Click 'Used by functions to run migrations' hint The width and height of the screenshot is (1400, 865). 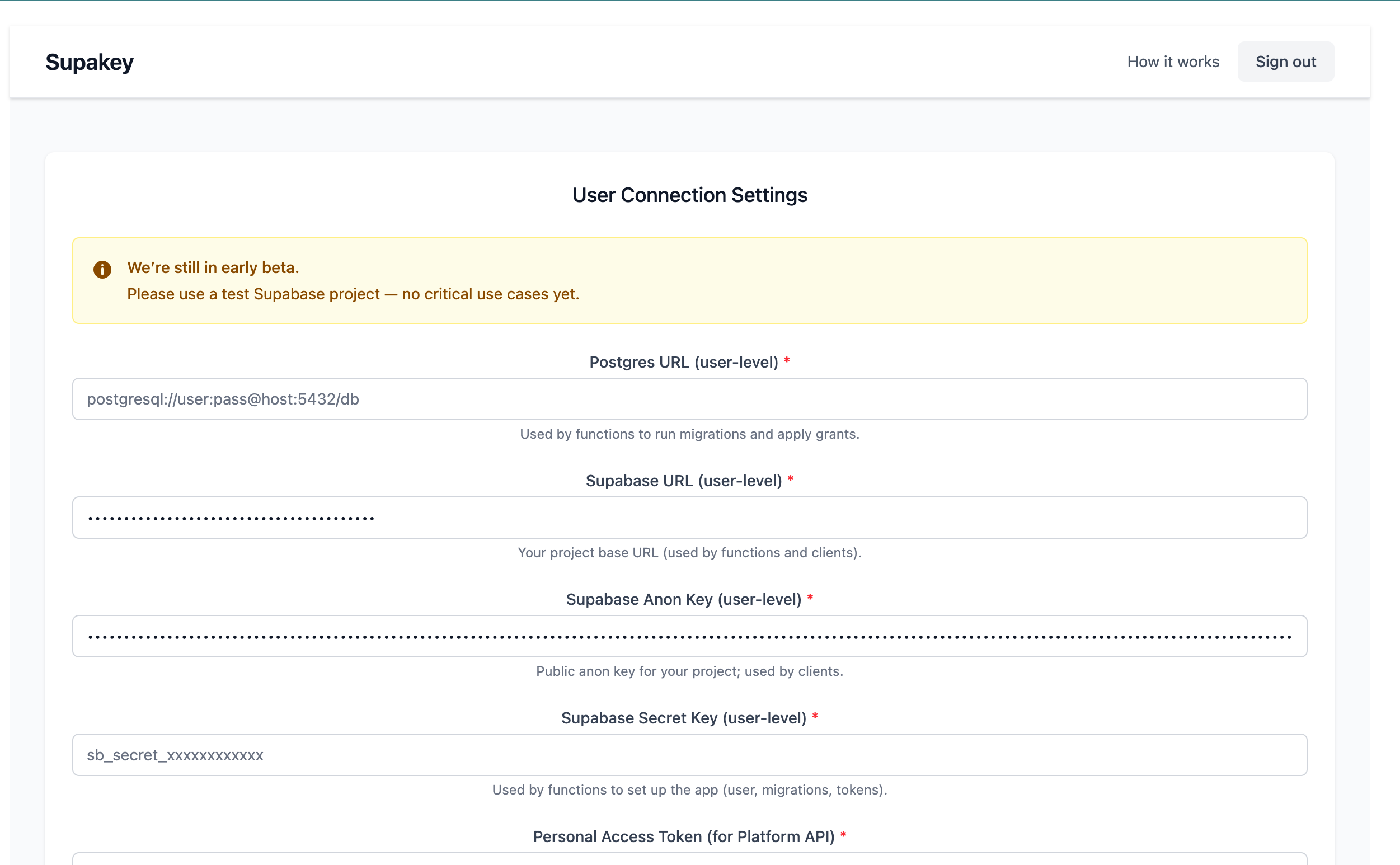[689, 434]
